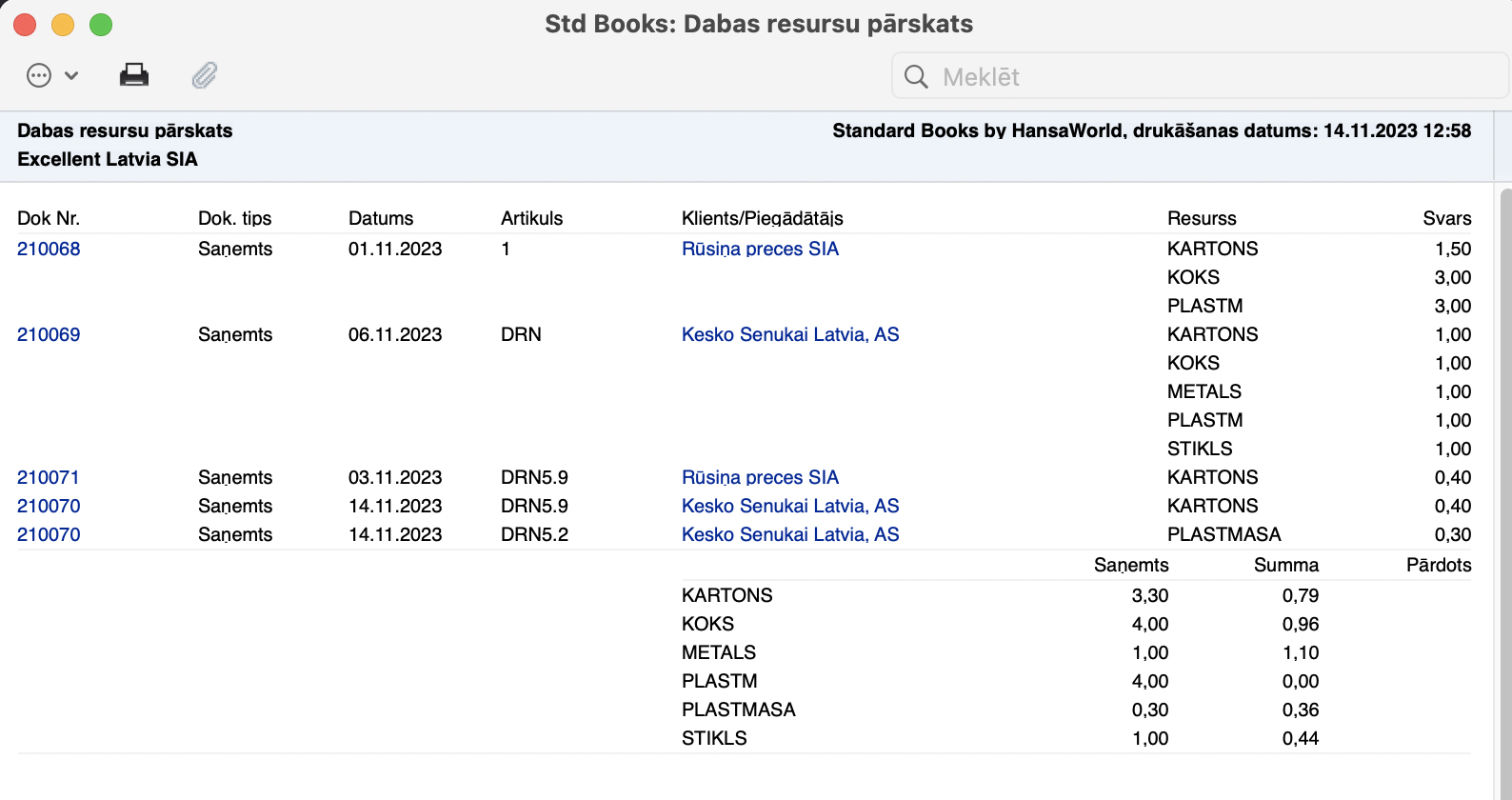
Task: Click the magnifying glass search icon
Action: click(x=916, y=76)
